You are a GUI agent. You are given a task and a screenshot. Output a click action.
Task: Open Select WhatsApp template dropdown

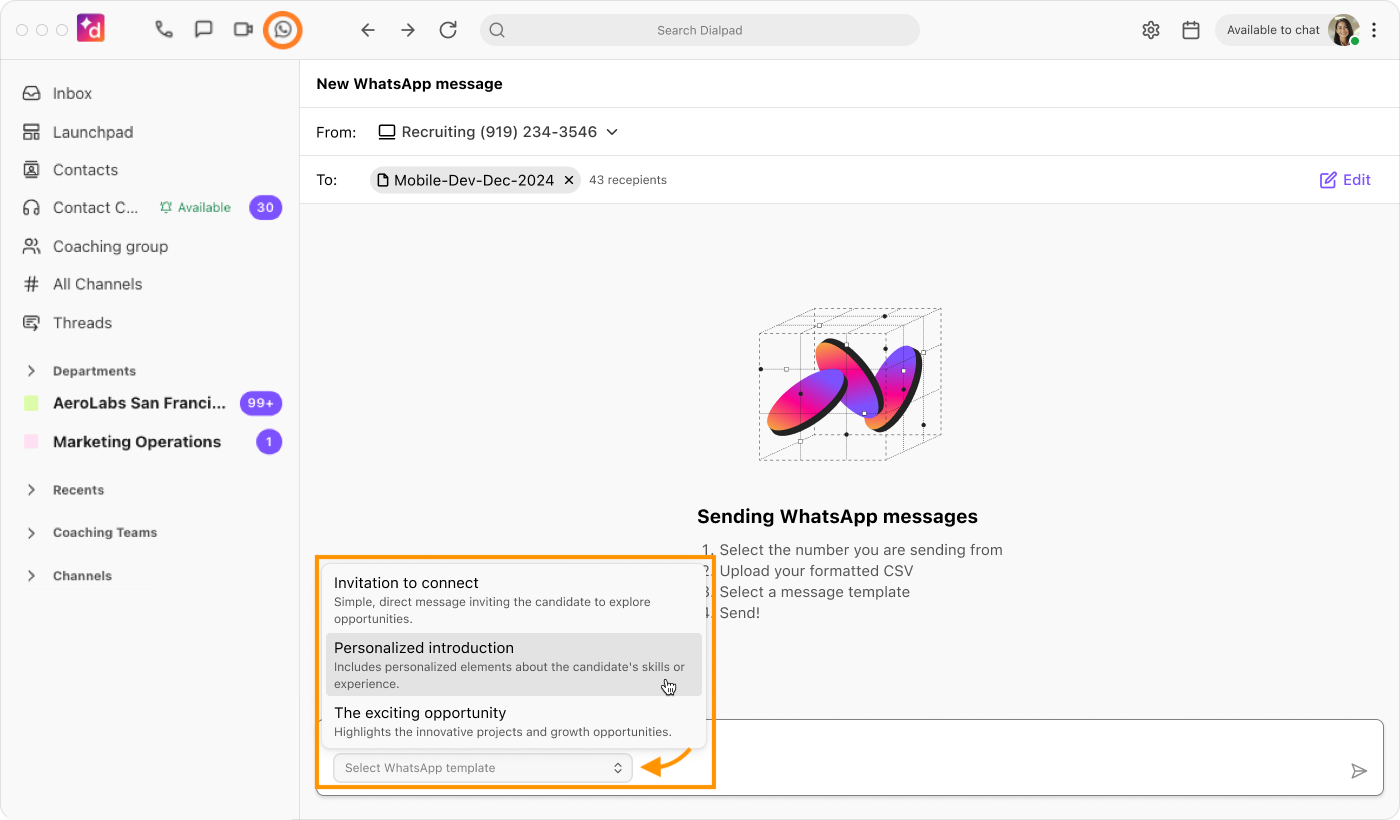[x=483, y=768]
